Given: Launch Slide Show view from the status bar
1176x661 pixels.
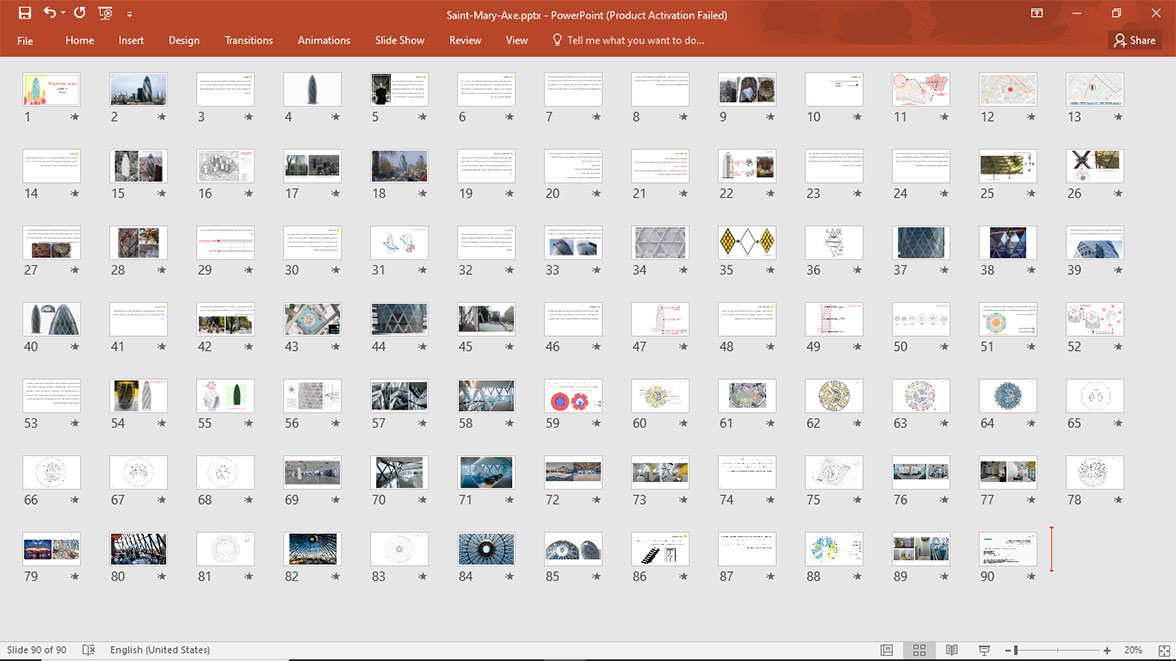Looking at the screenshot, I should (984, 650).
